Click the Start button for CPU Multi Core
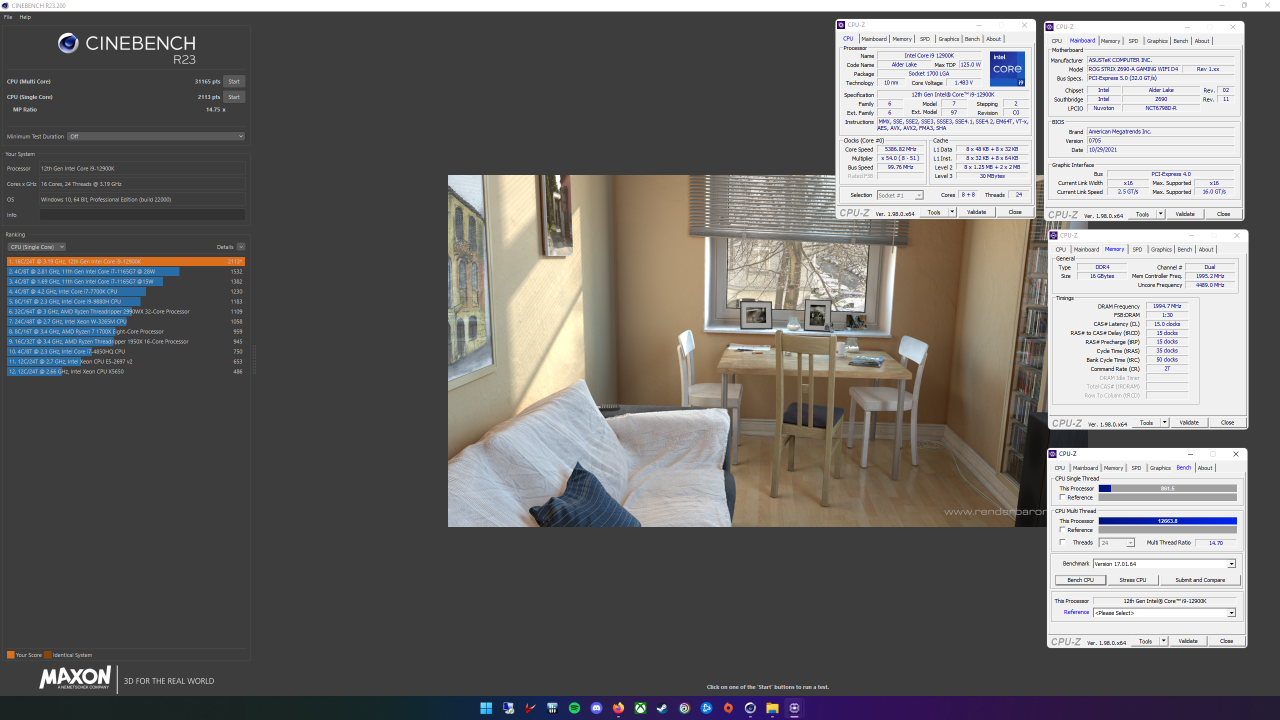 [x=234, y=81]
